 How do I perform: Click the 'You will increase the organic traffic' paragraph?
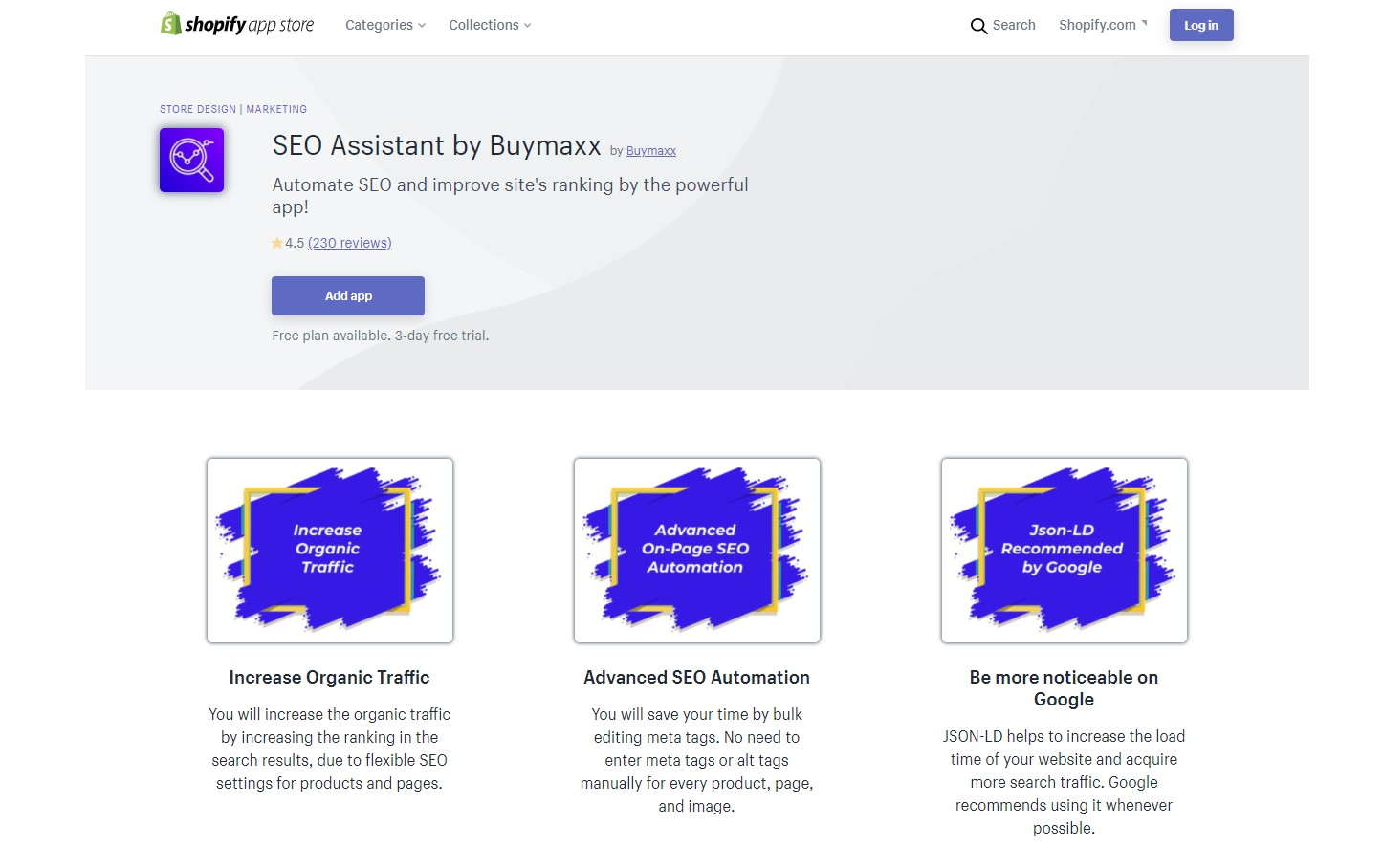[x=330, y=749]
